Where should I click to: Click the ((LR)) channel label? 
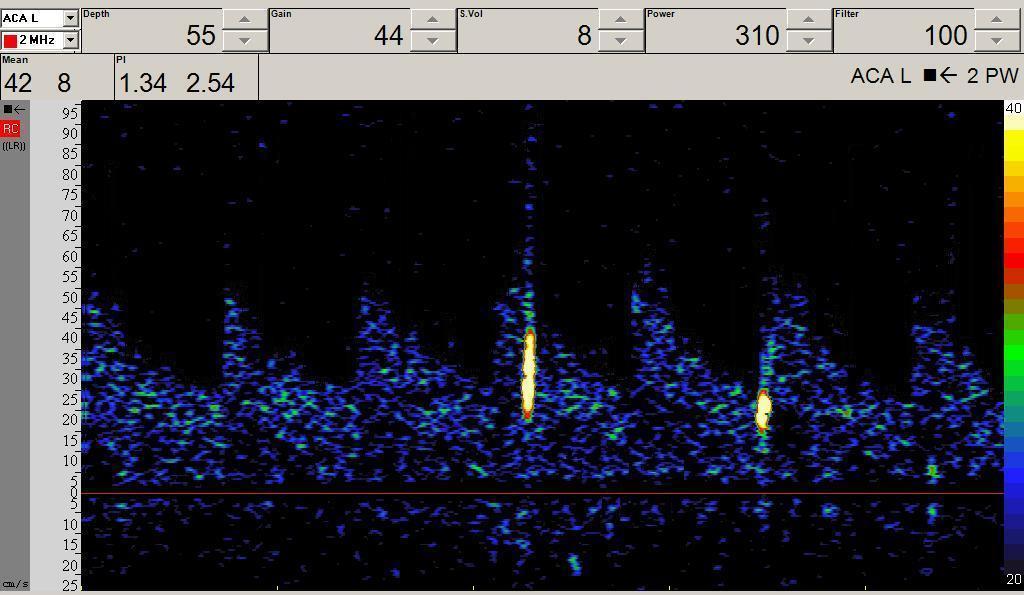[x=14, y=146]
